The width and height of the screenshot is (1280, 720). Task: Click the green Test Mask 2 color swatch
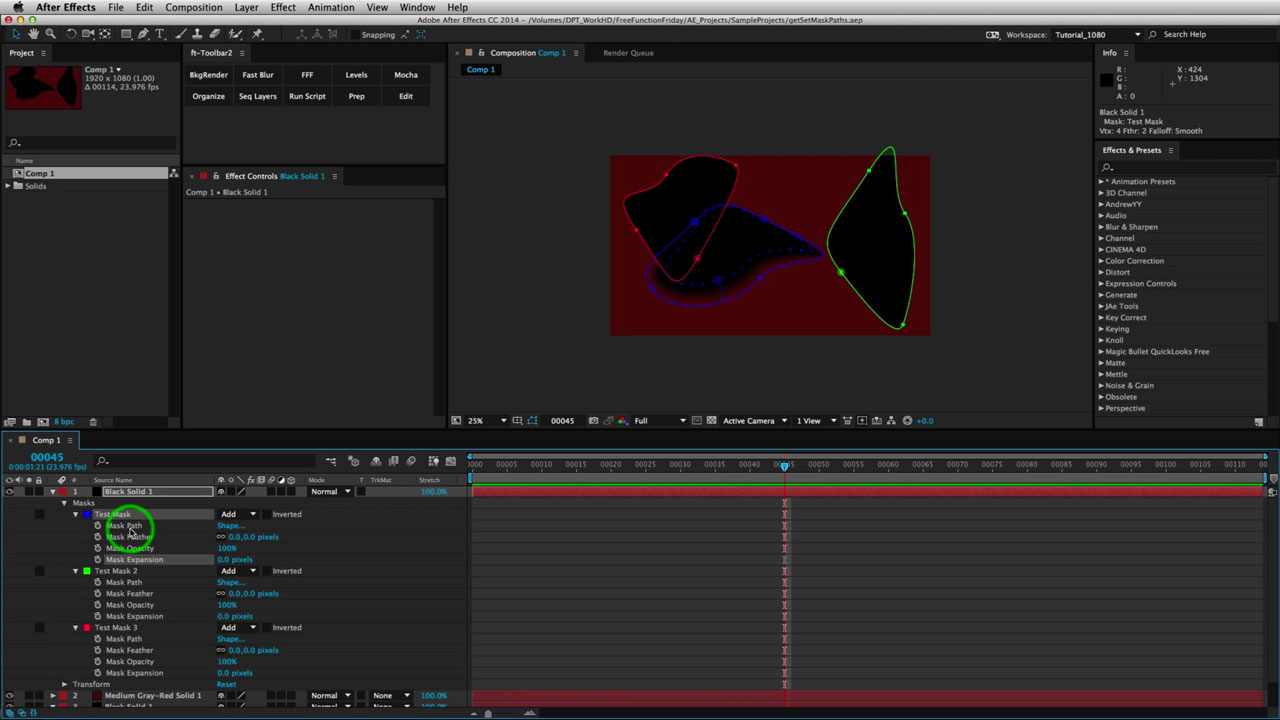pos(87,571)
